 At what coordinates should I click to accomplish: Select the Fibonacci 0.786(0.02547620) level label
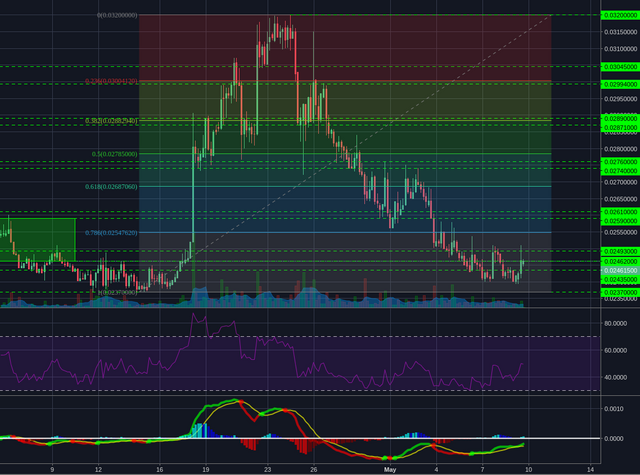[x=111, y=233]
